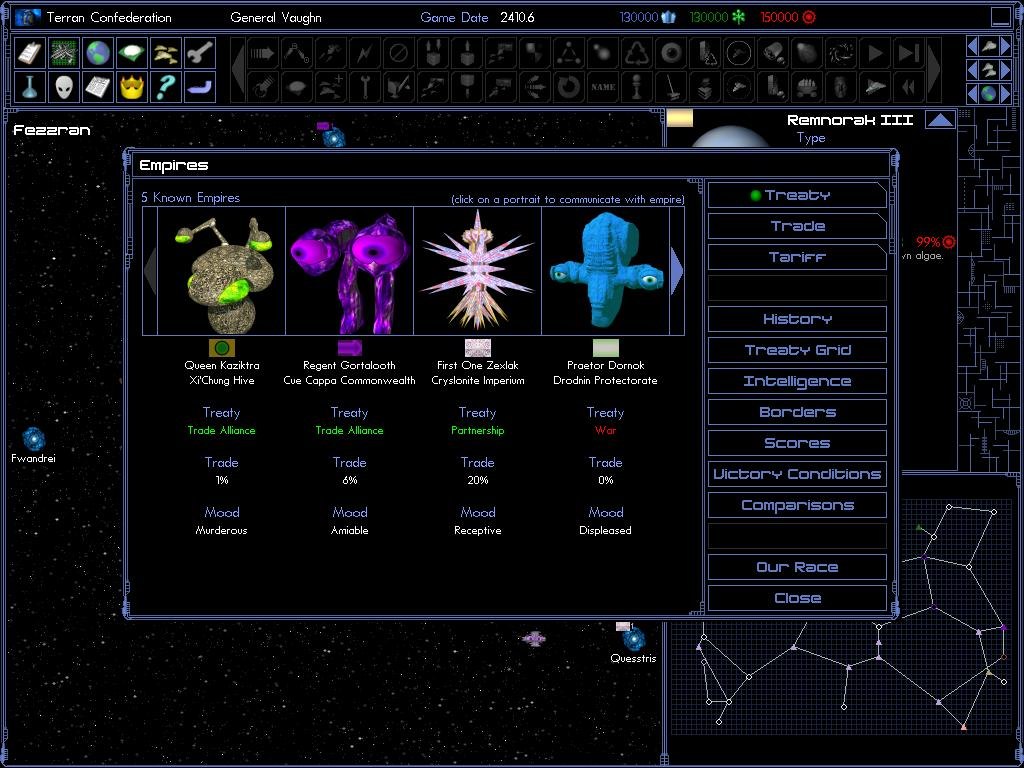Open the gold crown empire status icon
The height and width of the screenshot is (768, 1024).
pos(132,86)
